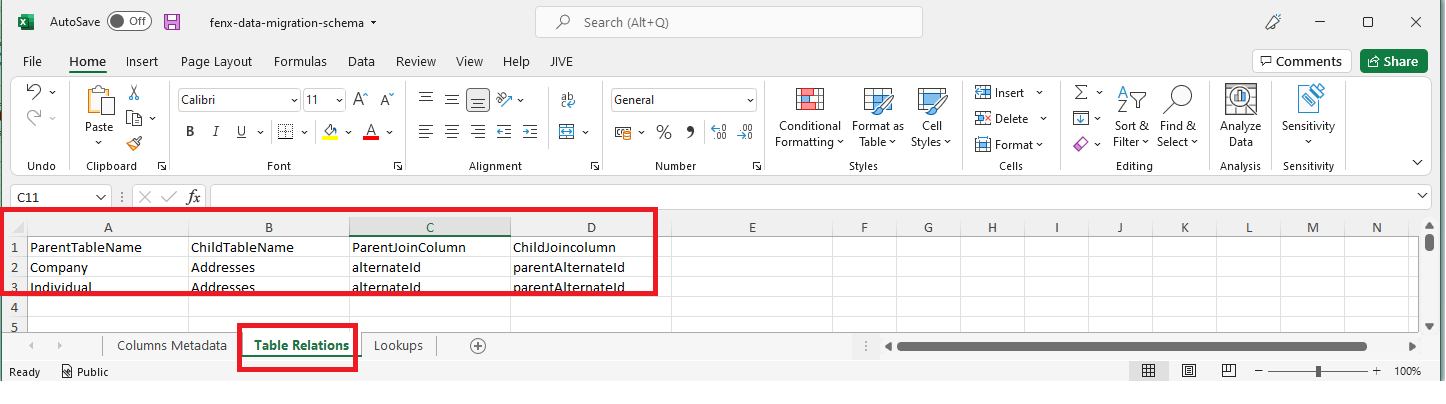Screen dimensions: 1446x404
Task: Click the Format Painter brush icon
Action: point(134,143)
